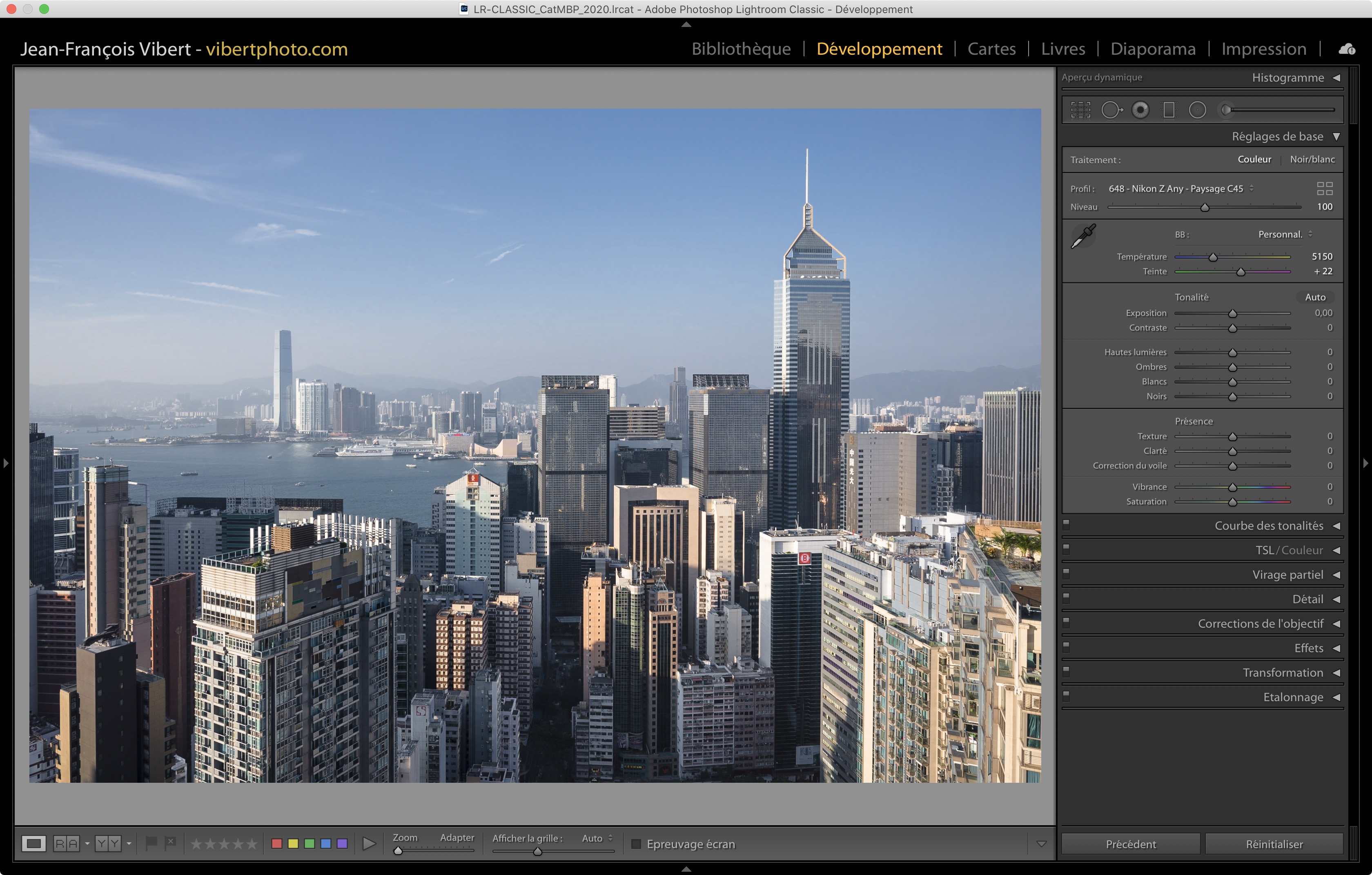The height and width of the screenshot is (875, 1372).
Task: Open the Profil dropdown menu
Action: 1180,189
